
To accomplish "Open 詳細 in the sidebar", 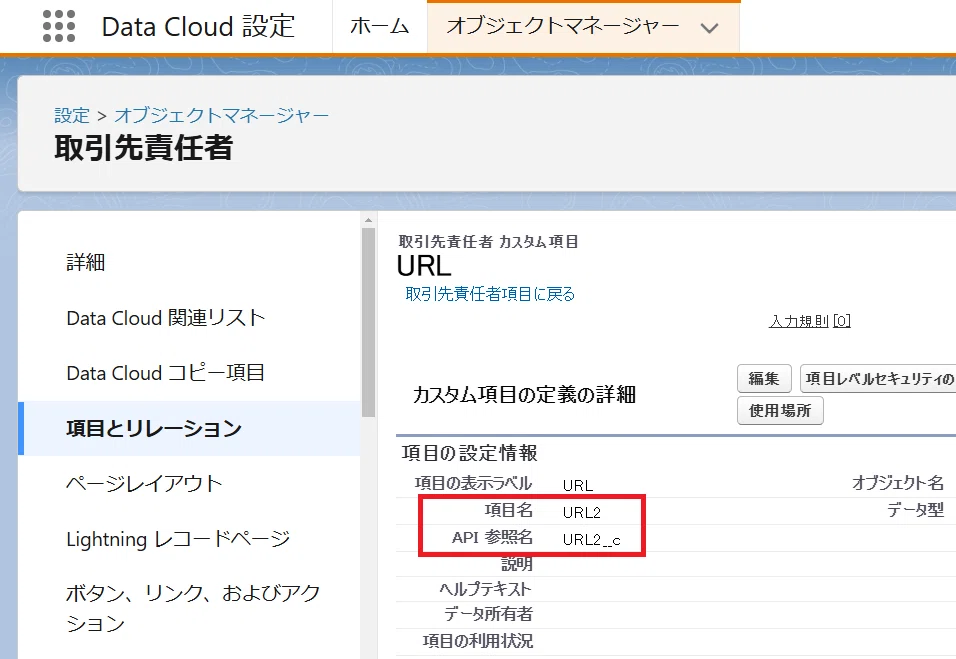I will click(86, 263).
